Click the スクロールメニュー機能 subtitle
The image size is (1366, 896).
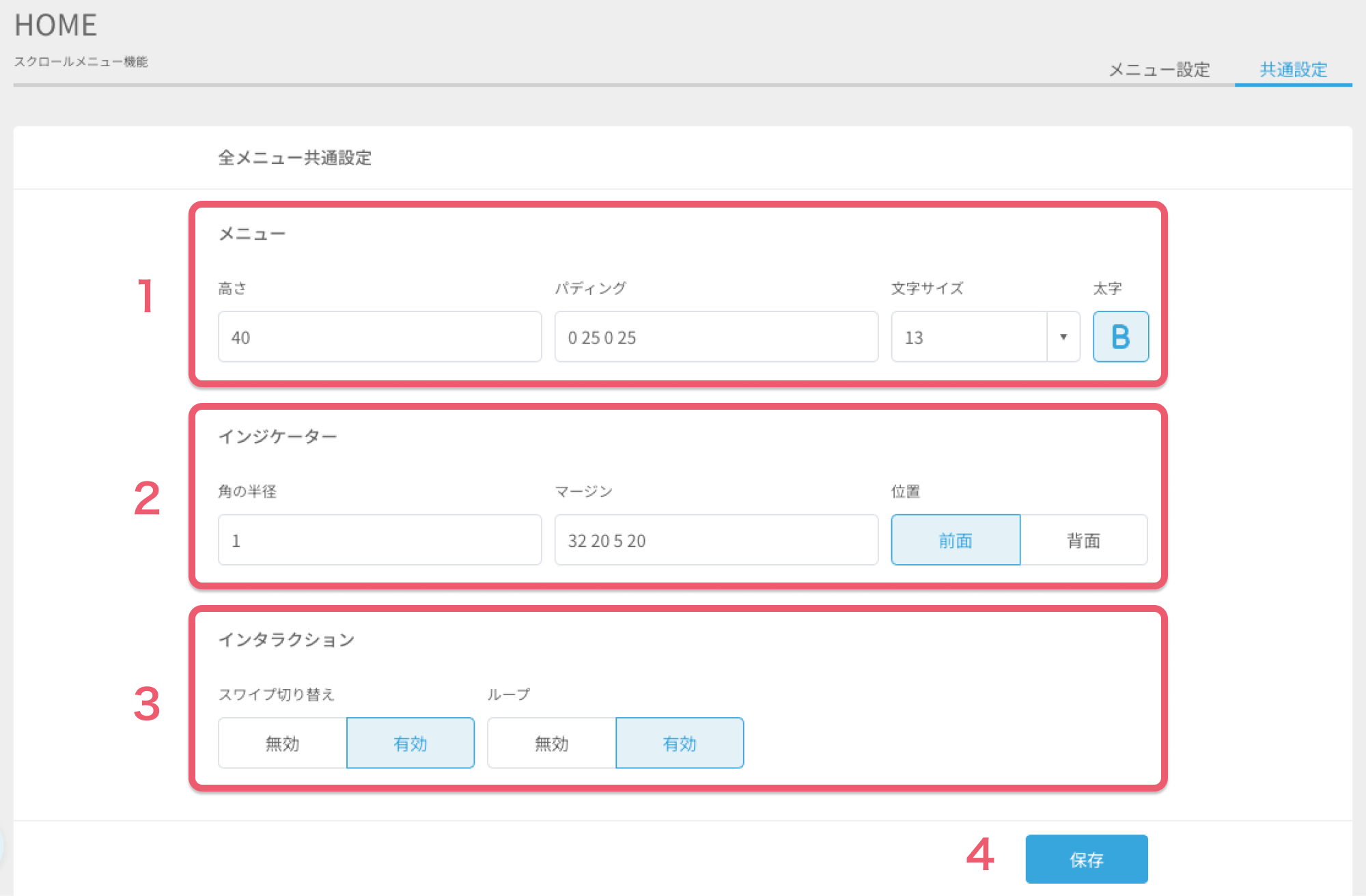click(x=81, y=61)
